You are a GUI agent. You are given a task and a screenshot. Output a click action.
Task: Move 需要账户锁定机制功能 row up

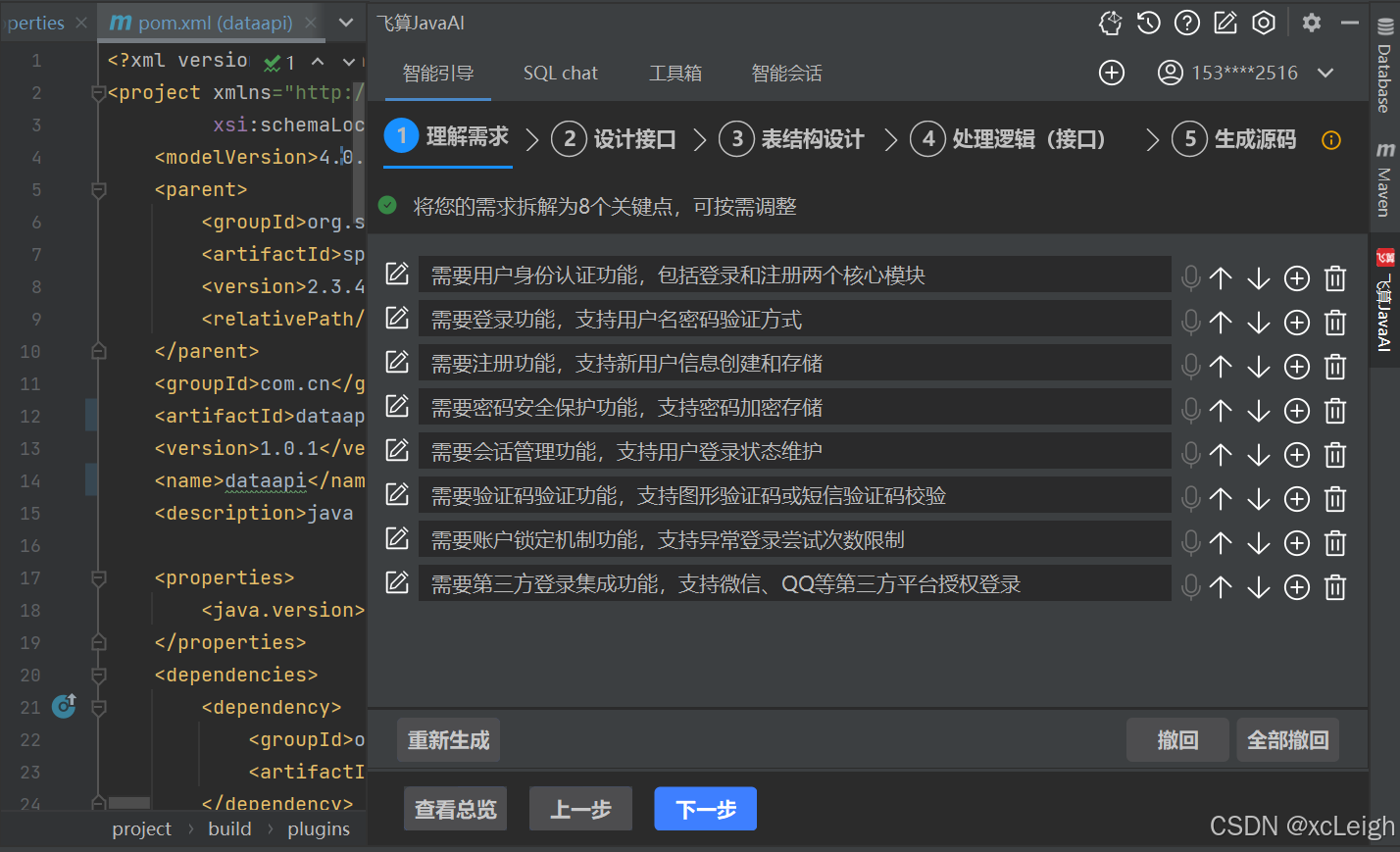click(1221, 543)
